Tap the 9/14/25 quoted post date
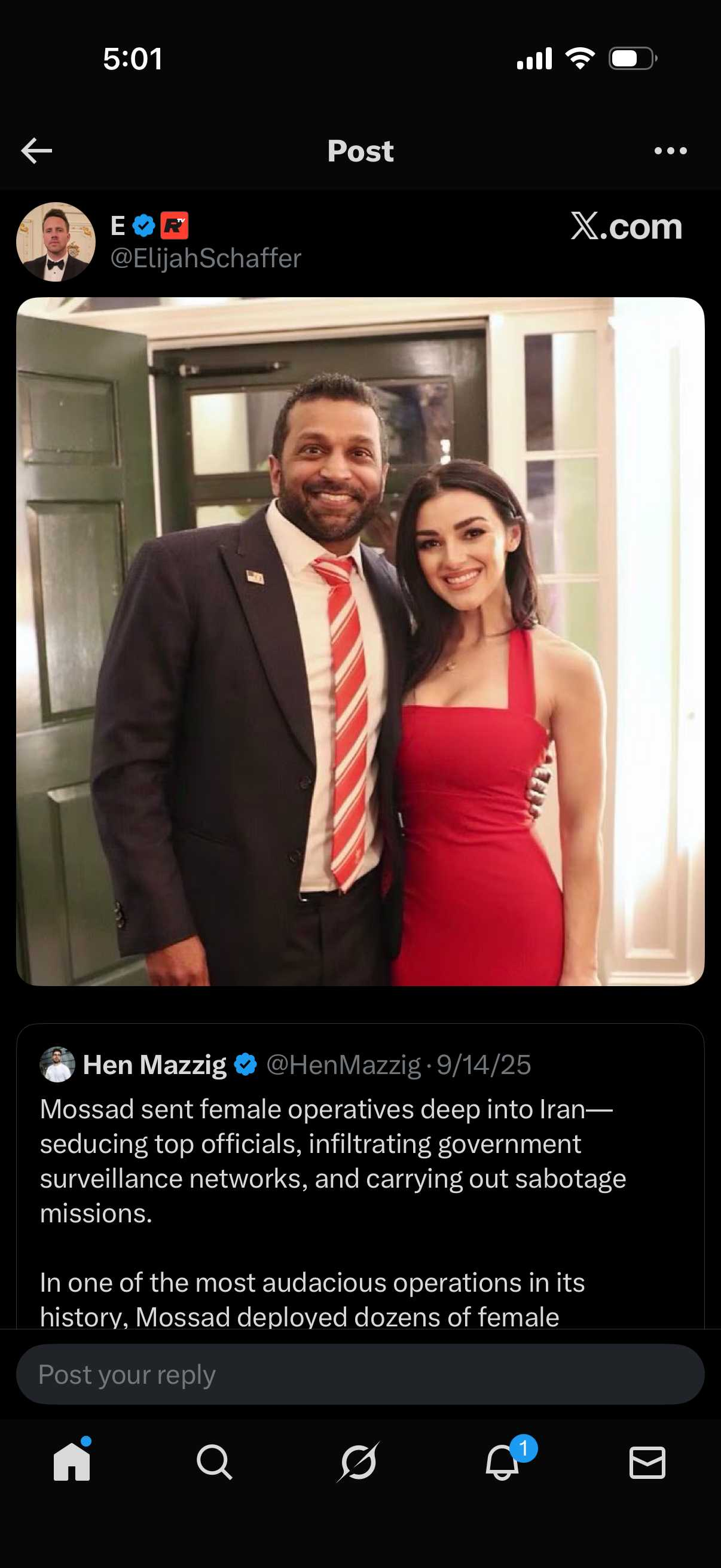The height and width of the screenshot is (1568, 721). point(484,1065)
